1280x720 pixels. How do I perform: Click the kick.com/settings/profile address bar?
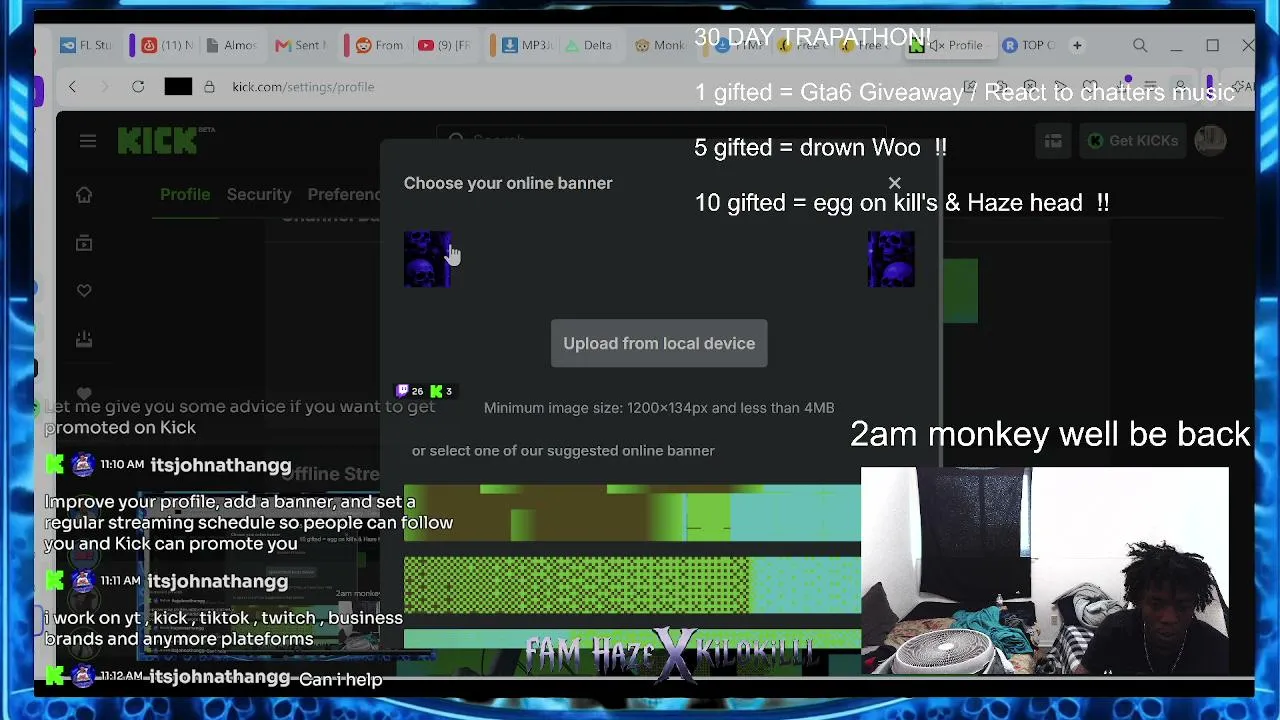303,87
